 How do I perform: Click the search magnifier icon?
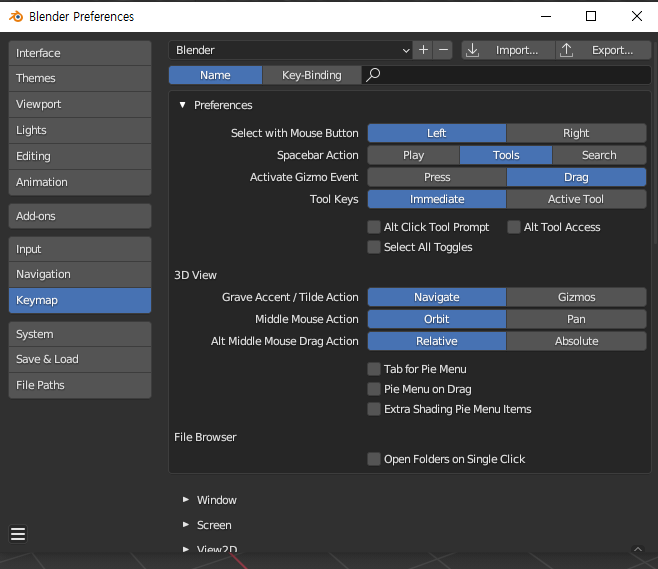point(373,75)
